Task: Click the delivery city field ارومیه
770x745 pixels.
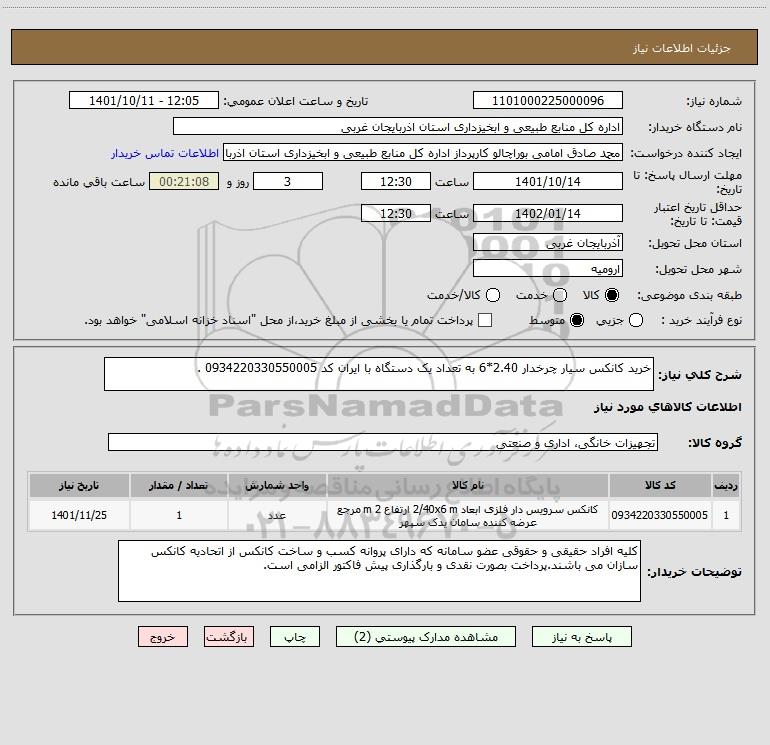Action: click(x=548, y=269)
